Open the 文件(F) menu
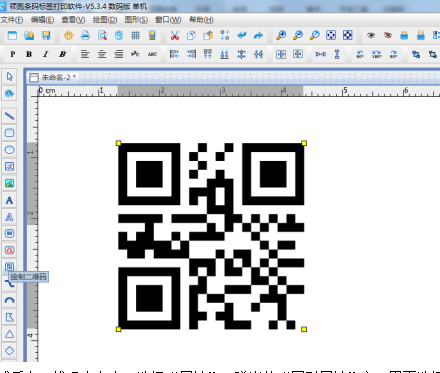Screen dimensions: 440x373 (12, 20)
